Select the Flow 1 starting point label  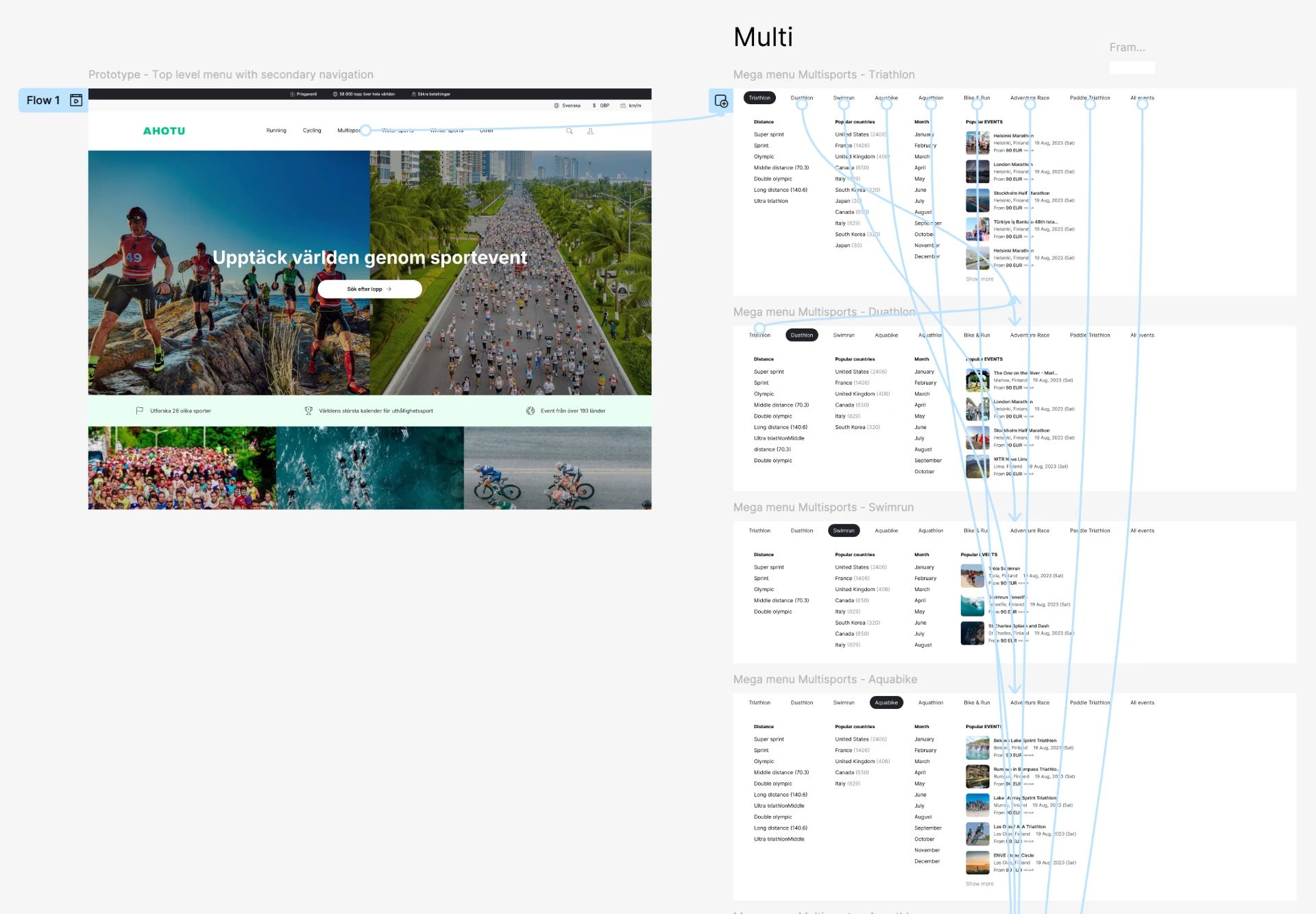click(x=43, y=101)
